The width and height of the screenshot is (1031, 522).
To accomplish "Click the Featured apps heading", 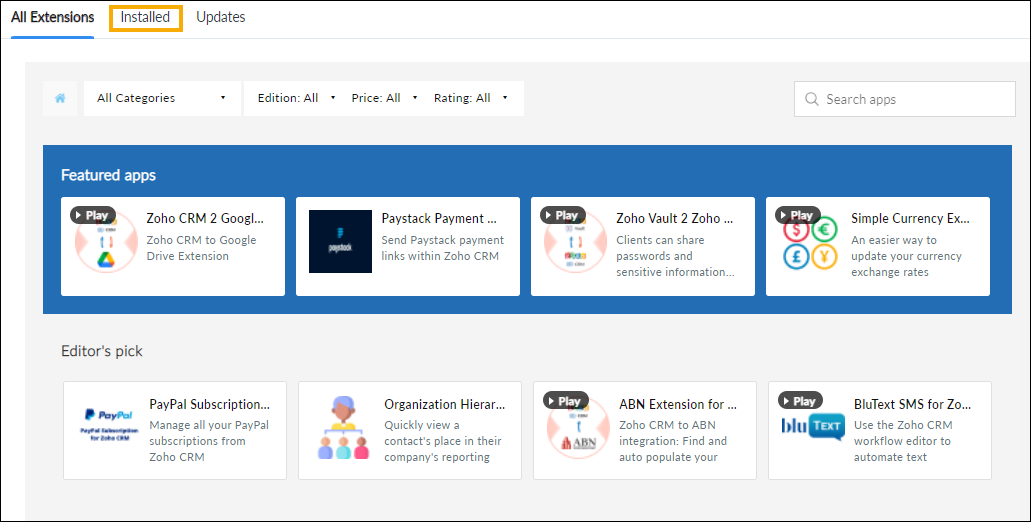I will (108, 176).
